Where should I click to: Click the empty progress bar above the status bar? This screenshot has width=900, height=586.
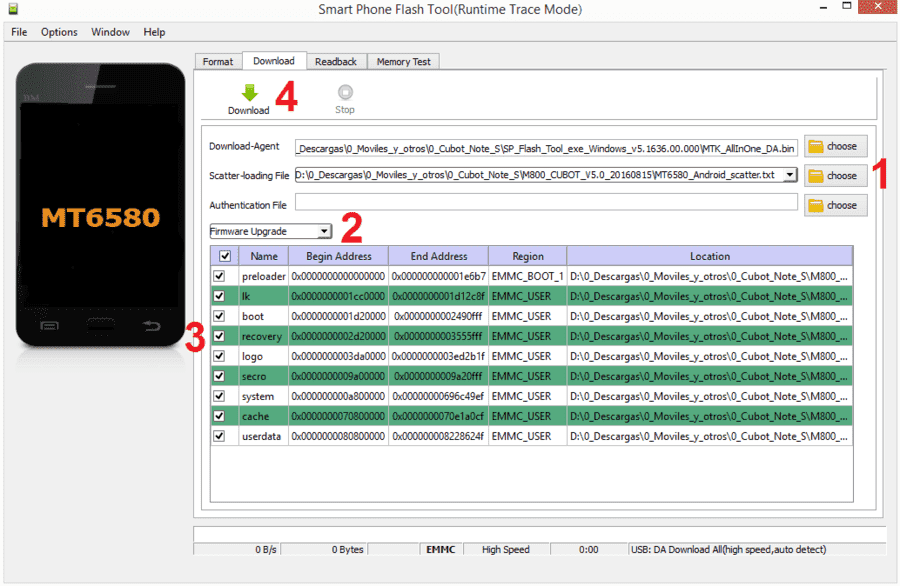540,534
